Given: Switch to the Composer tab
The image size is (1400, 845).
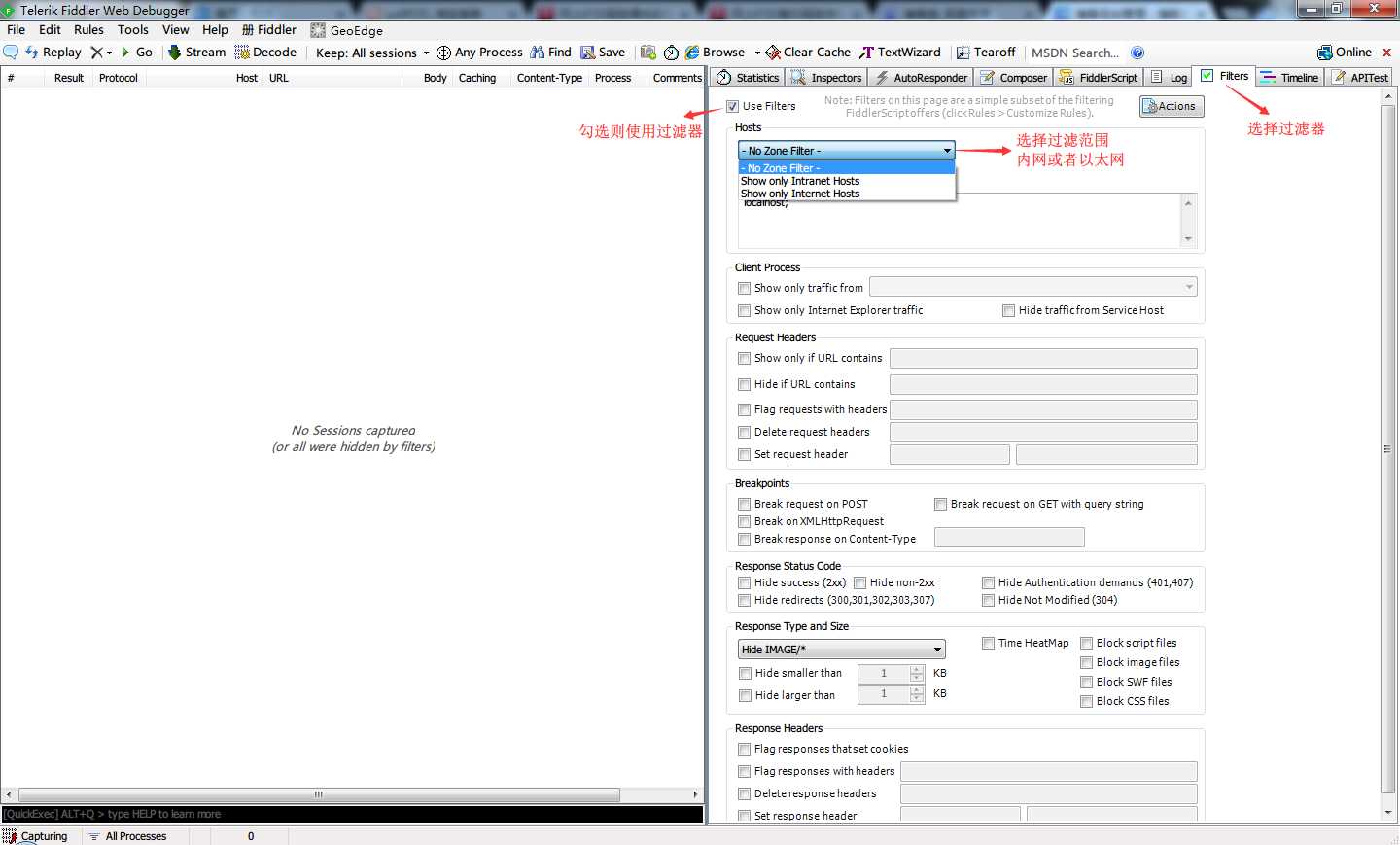Looking at the screenshot, I should [1013, 77].
